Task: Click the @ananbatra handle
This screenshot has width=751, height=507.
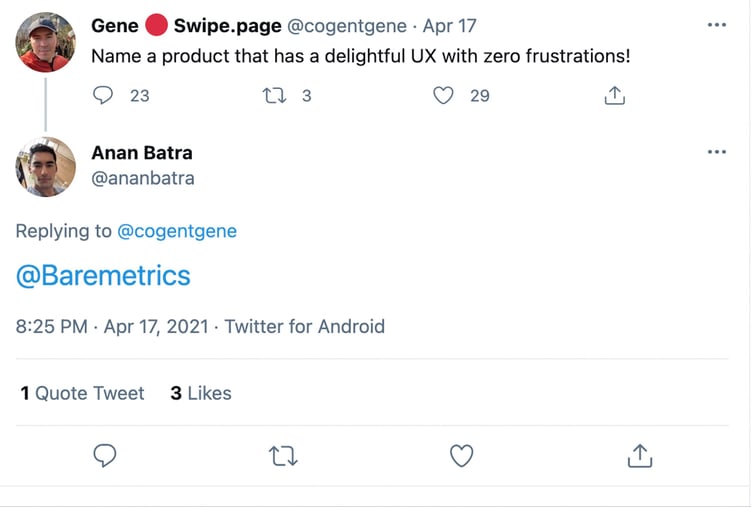Action: [x=142, y=178]
